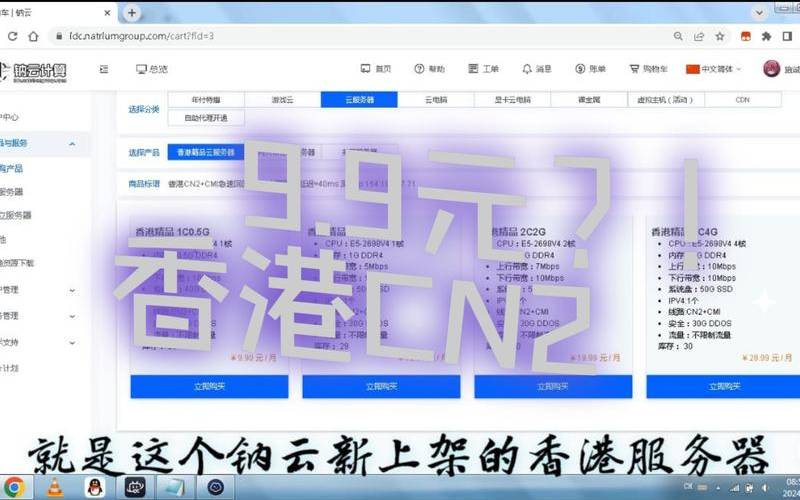The image size is (800, 500).
Task: Click the volume speaker tray icon
Action: (765, 488)
